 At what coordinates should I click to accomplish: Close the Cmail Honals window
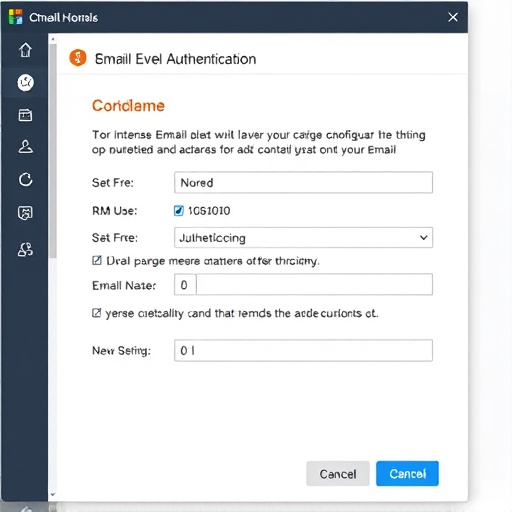pos(453,17)
